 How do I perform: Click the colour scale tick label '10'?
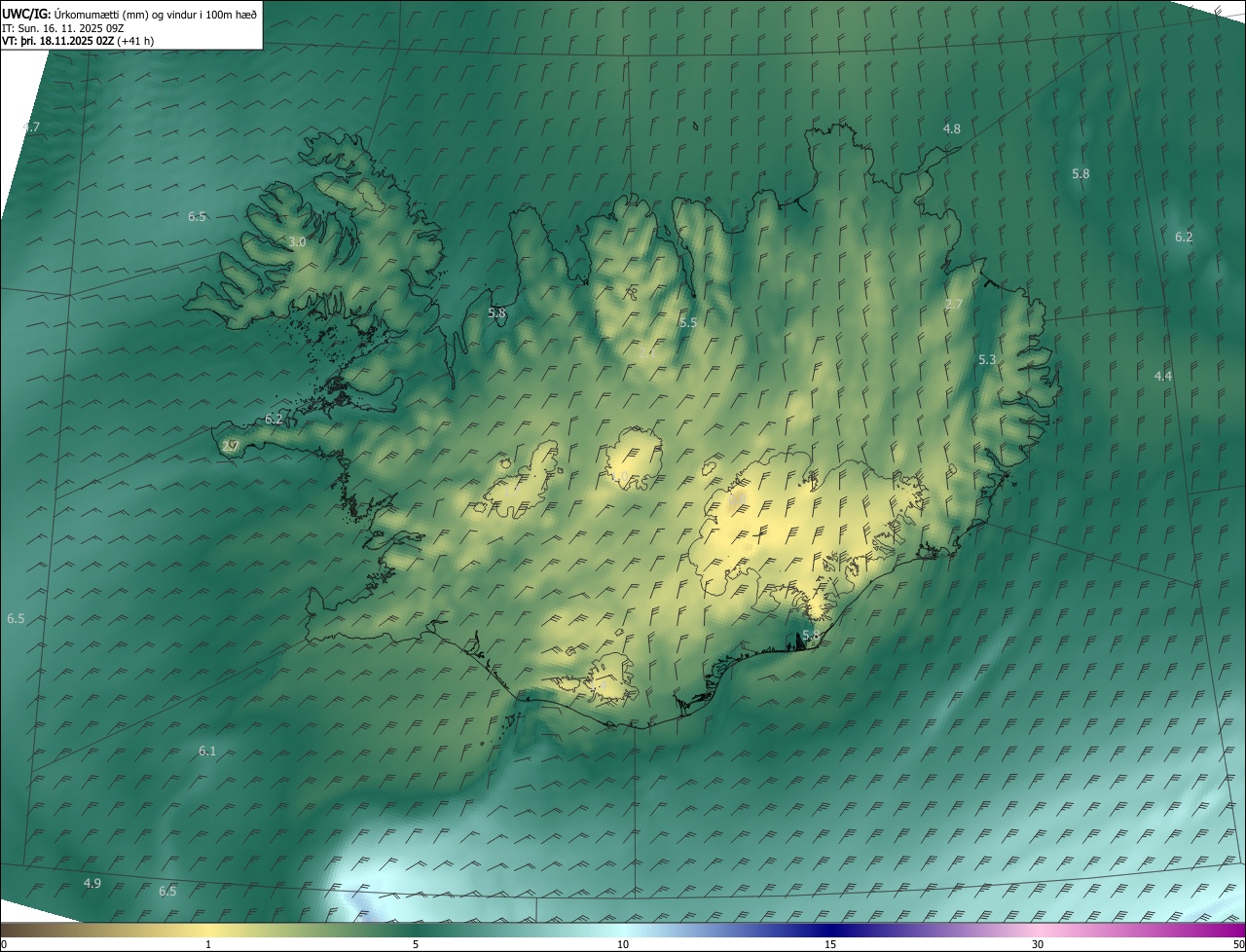(623, 944)
